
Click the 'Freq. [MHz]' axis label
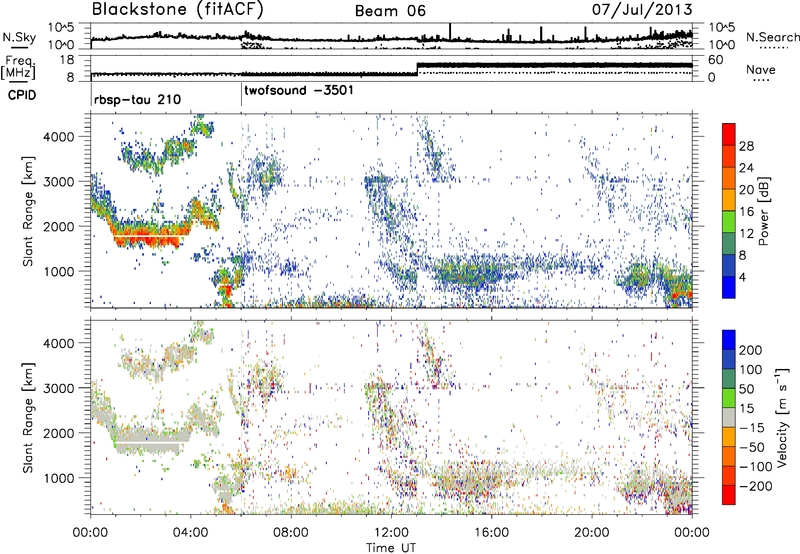point(19,67)
